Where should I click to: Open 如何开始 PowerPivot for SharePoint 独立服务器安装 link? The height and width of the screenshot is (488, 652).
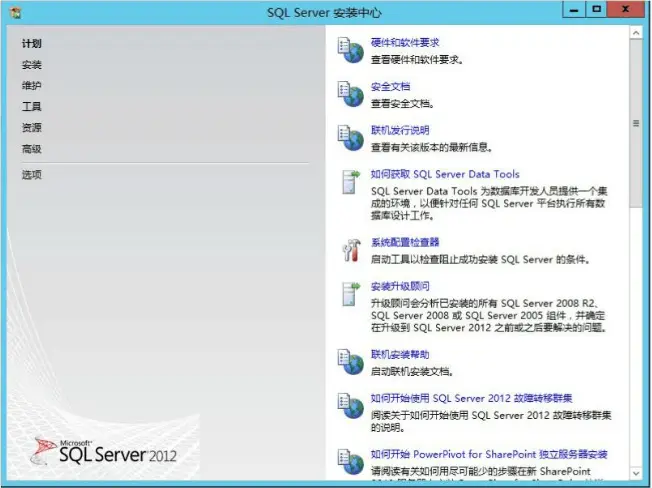tap(489, 454)
